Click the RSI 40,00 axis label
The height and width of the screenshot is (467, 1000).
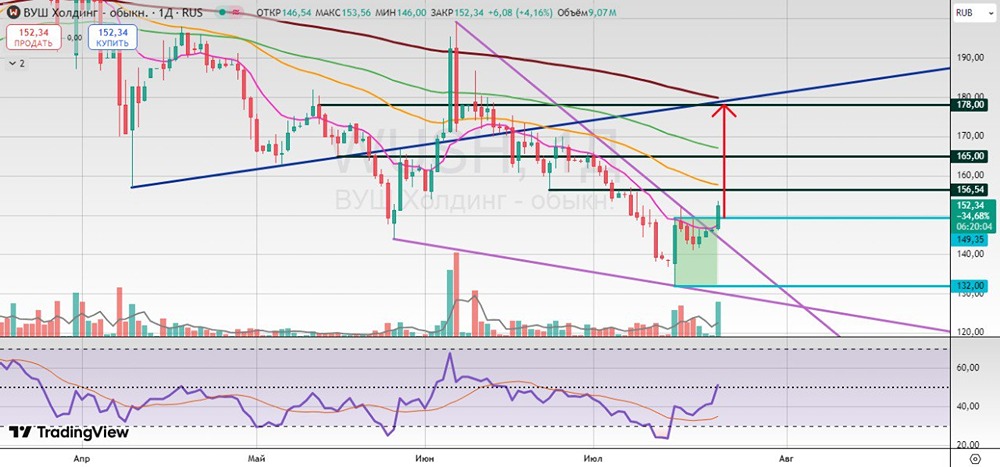coord(969,406)
